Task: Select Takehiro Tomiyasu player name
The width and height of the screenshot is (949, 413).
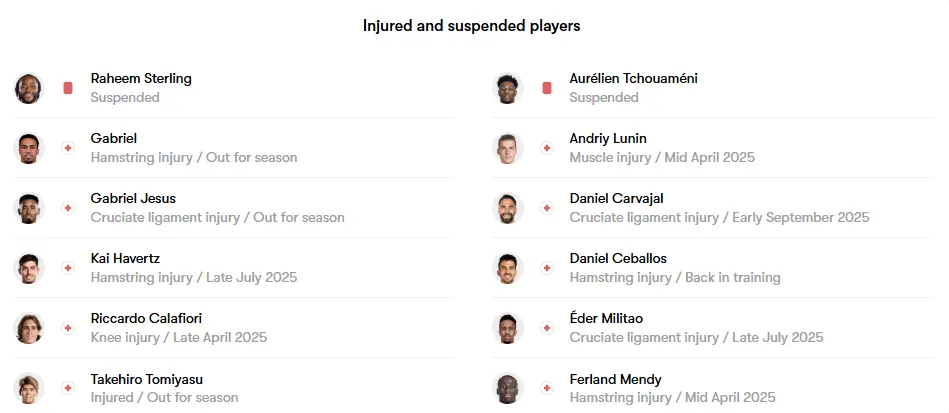Action: 146,380
